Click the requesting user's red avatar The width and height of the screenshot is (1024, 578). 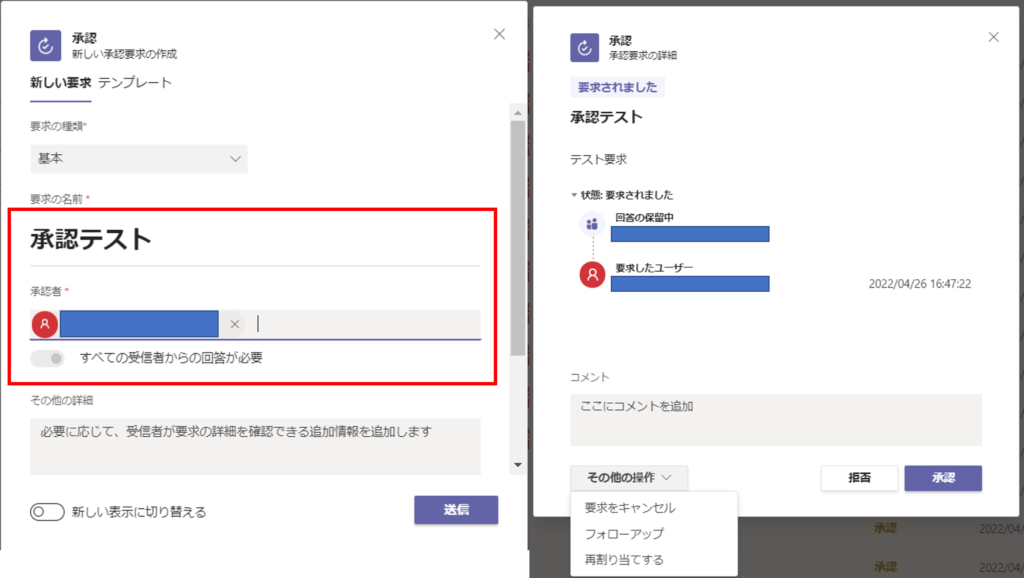click(x=592, y=274)
